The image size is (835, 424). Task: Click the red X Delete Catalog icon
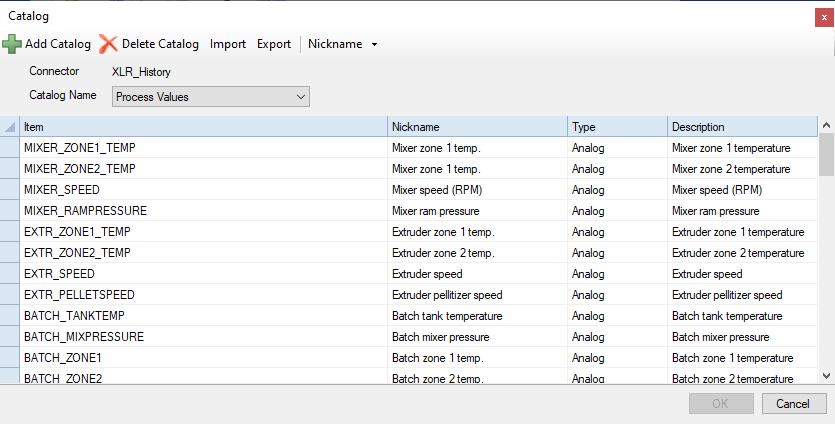108,44
